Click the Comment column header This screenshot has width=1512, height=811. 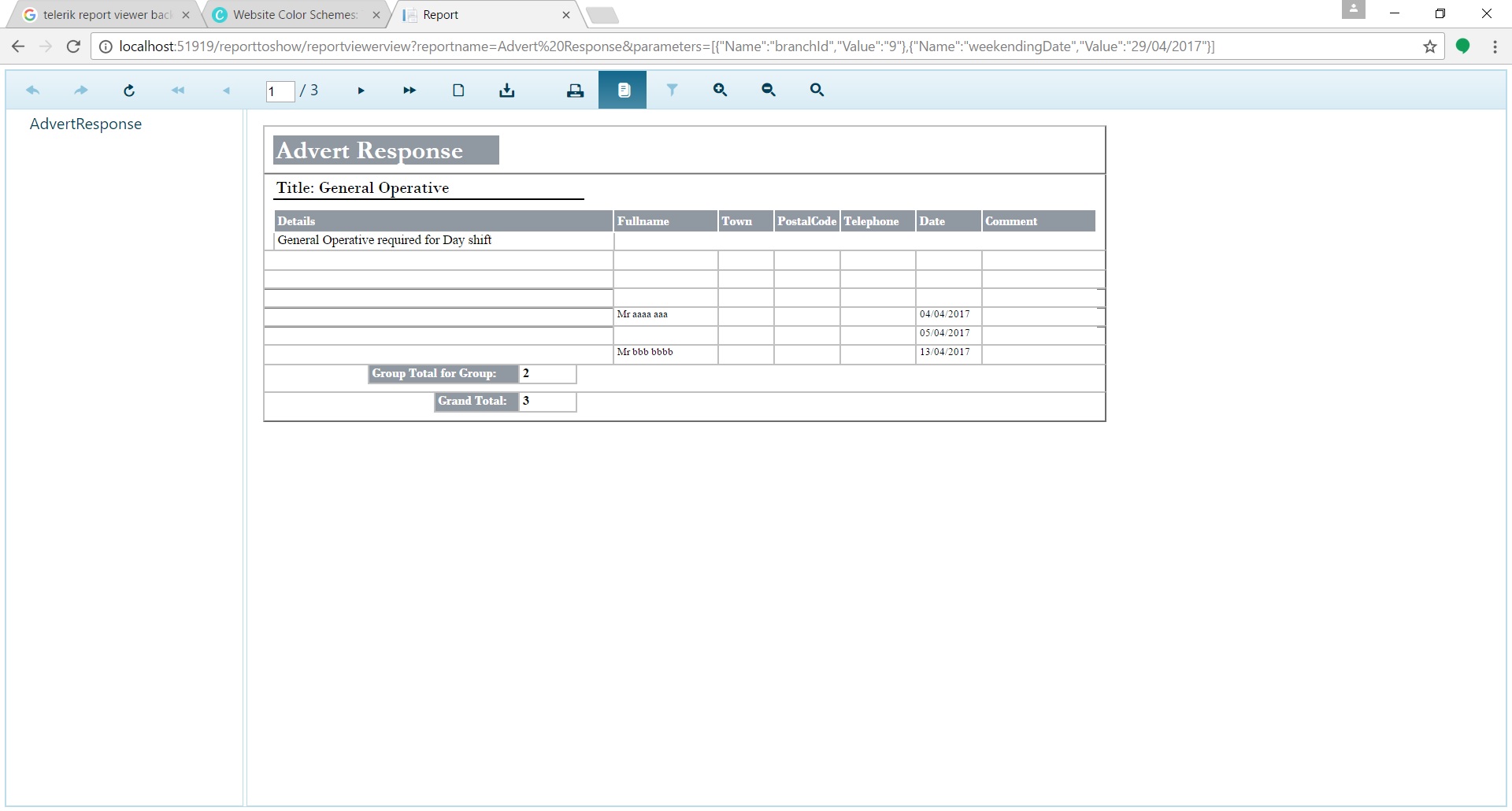pos(1039,221)
